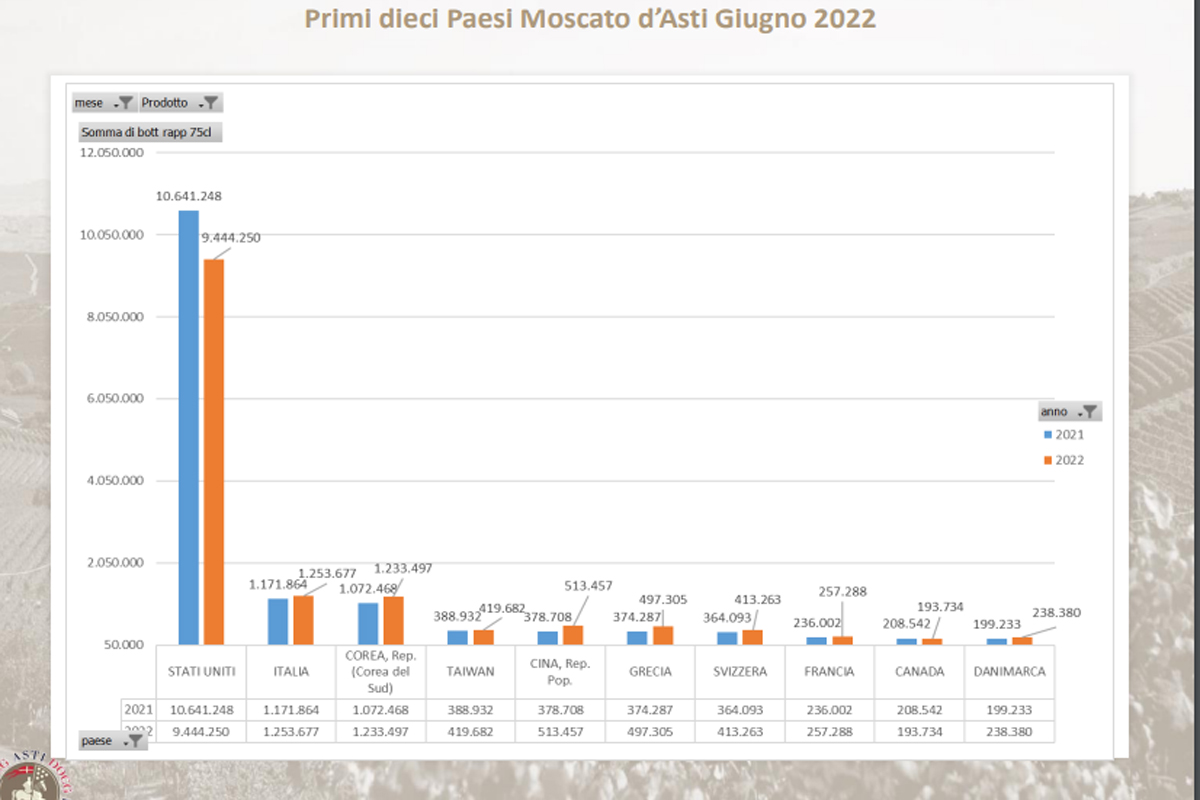Click the 2021 row header in data table
Viewport: 1200px width, 800px height.
click(138, 710)
